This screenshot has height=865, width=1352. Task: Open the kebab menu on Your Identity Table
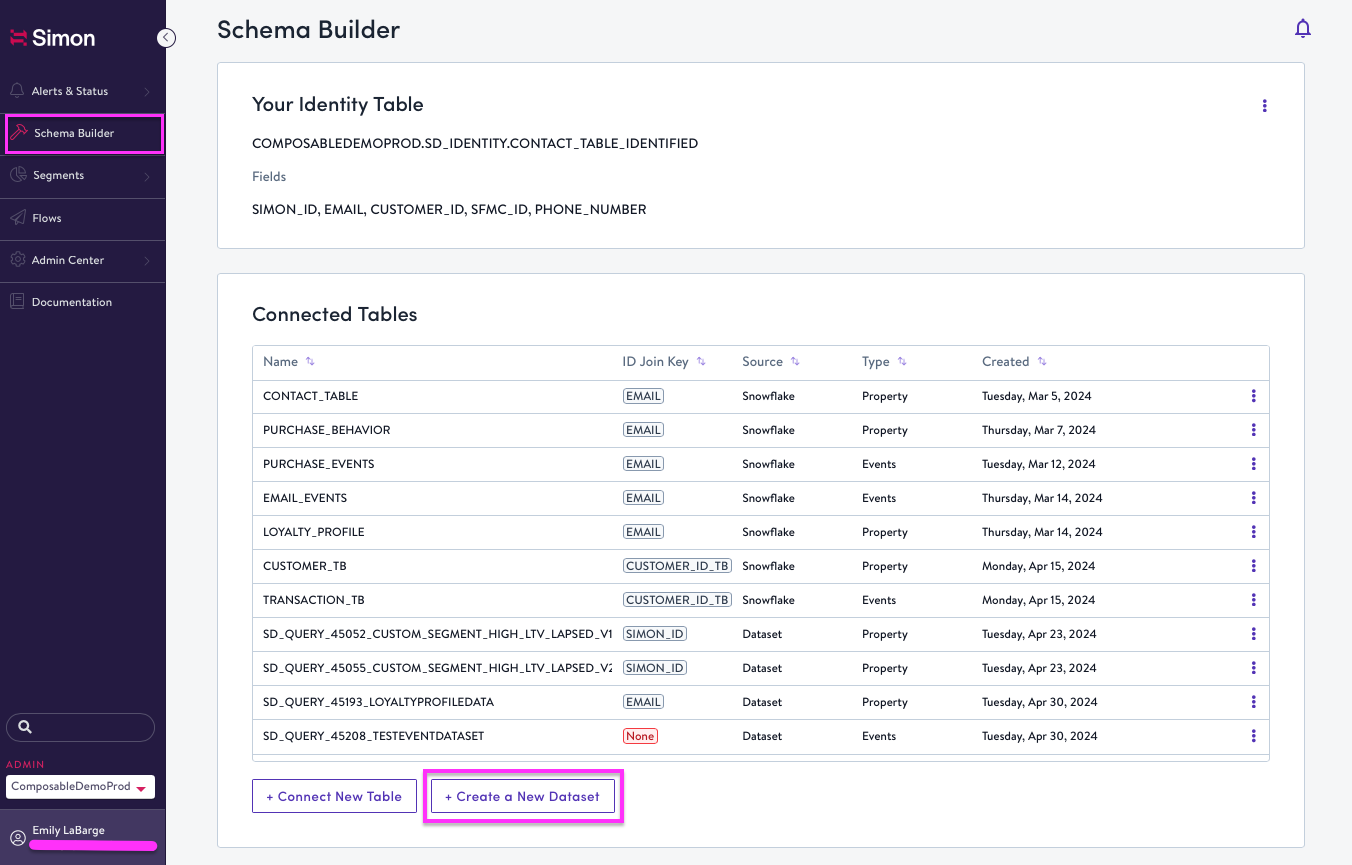tap(1264, 104)
